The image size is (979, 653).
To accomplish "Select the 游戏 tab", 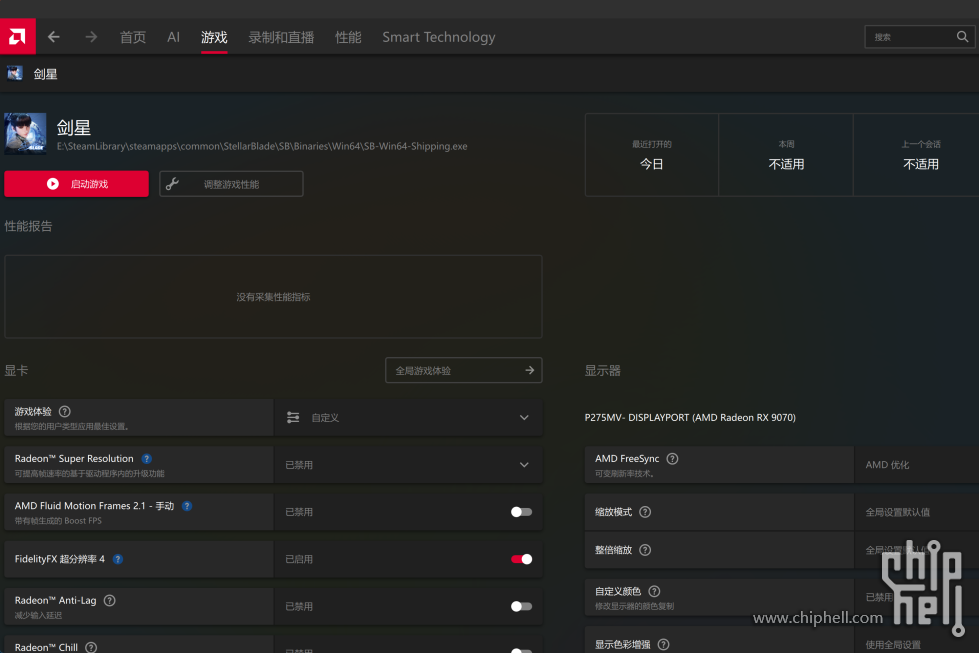I will (214, 37).
